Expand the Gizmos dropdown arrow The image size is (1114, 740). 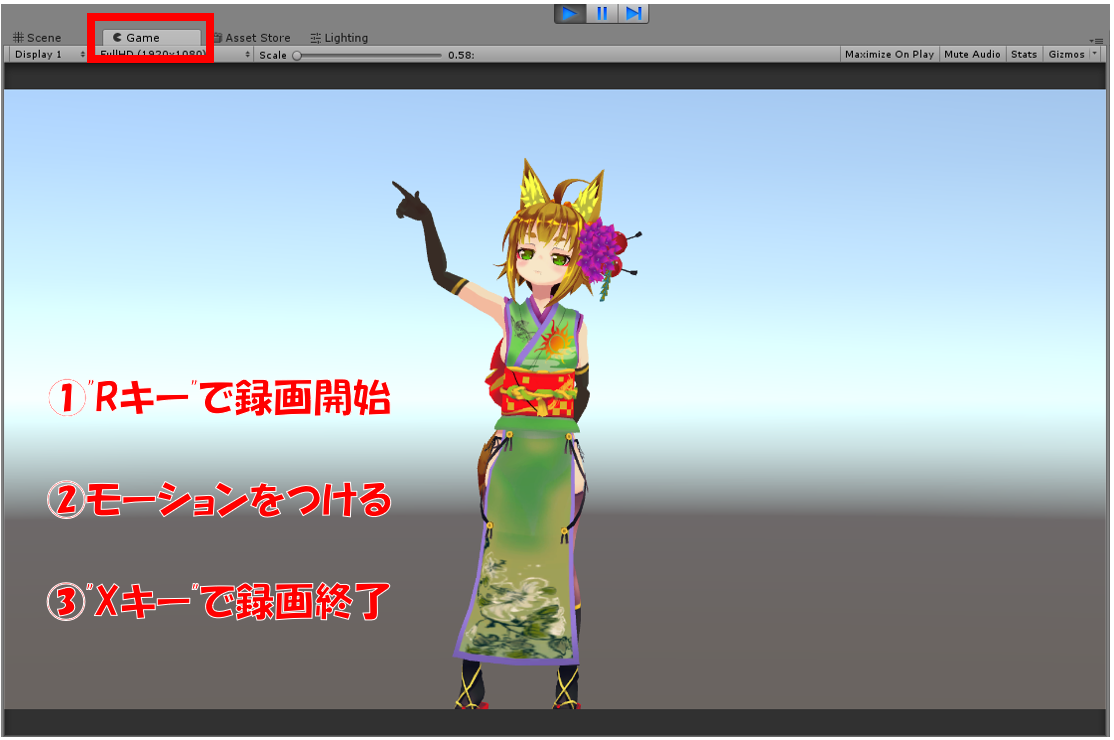1094,54
